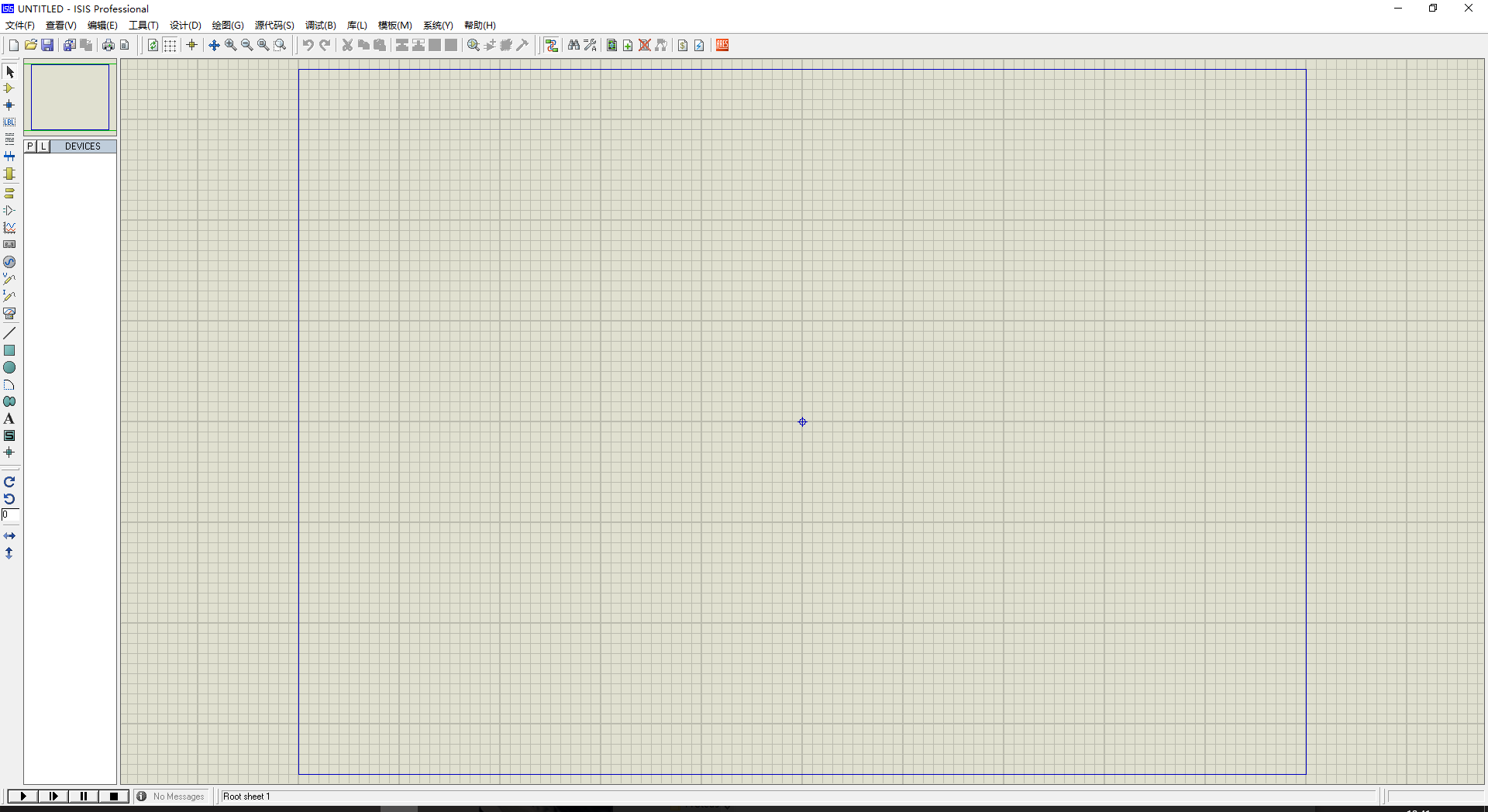Open the 编辑(E) menu

[102, 26]
